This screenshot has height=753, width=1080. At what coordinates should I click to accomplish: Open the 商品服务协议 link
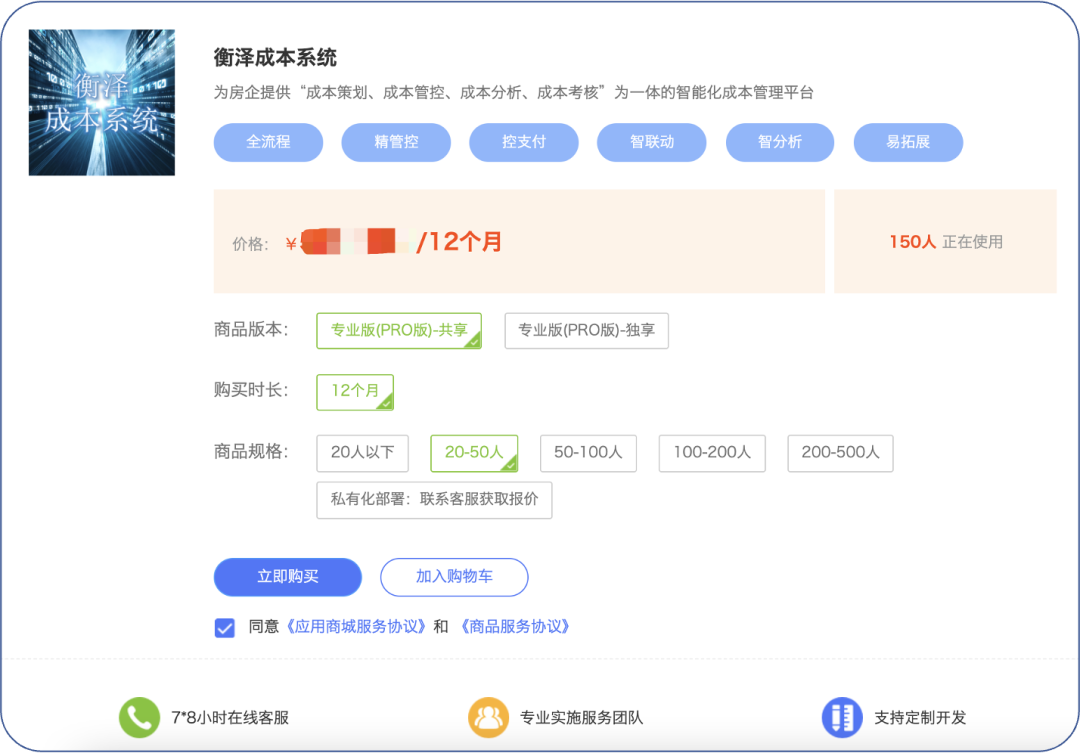pyautogui.click(x=515, y=627)
